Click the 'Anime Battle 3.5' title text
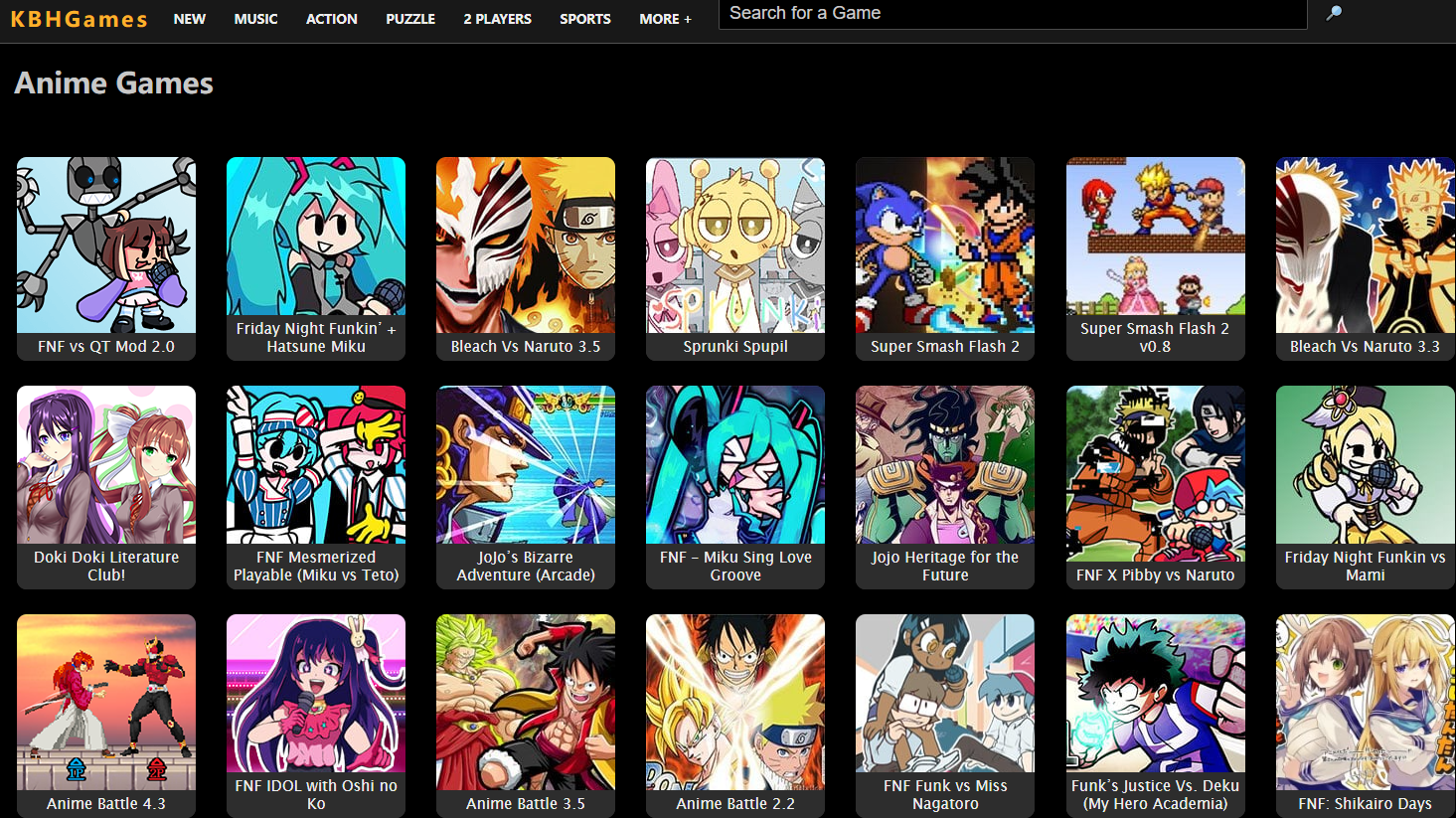The width and height of the screenshot is (1456, 818). pos(526,804)
